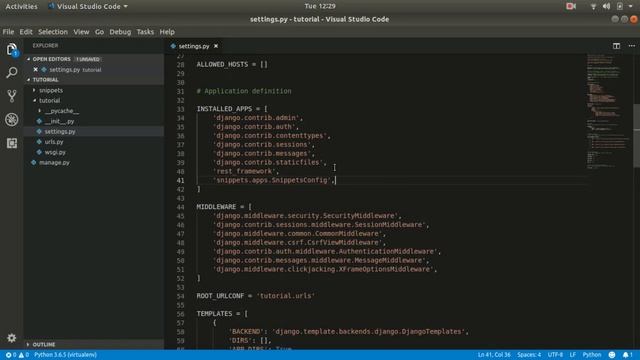Click the TEMPLATES line in editor
Viewport: 640px width, 360px height.
click(x=222, y=314)
